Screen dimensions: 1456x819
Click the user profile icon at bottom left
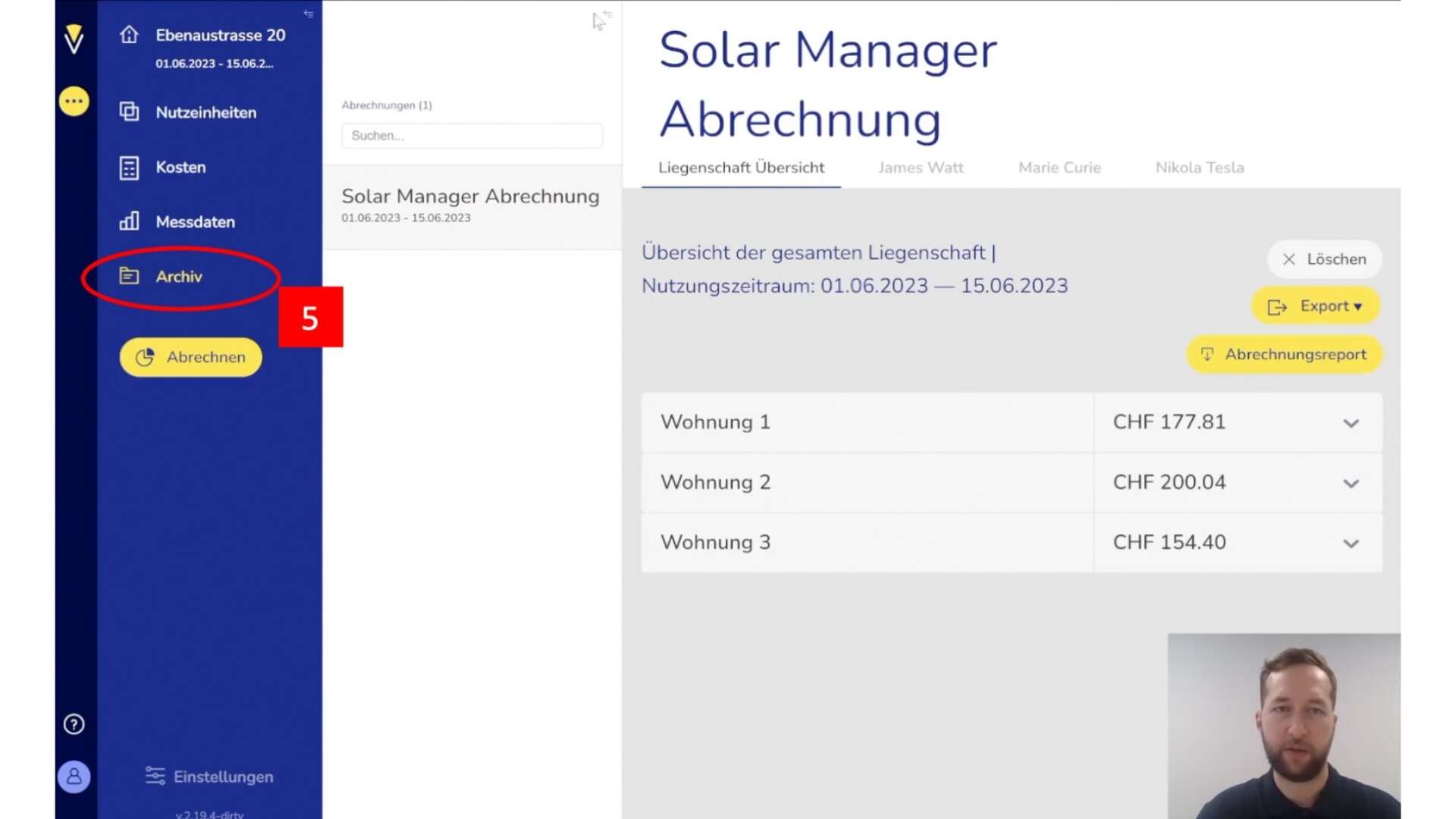pyautogui.click(x=73, y=777)
